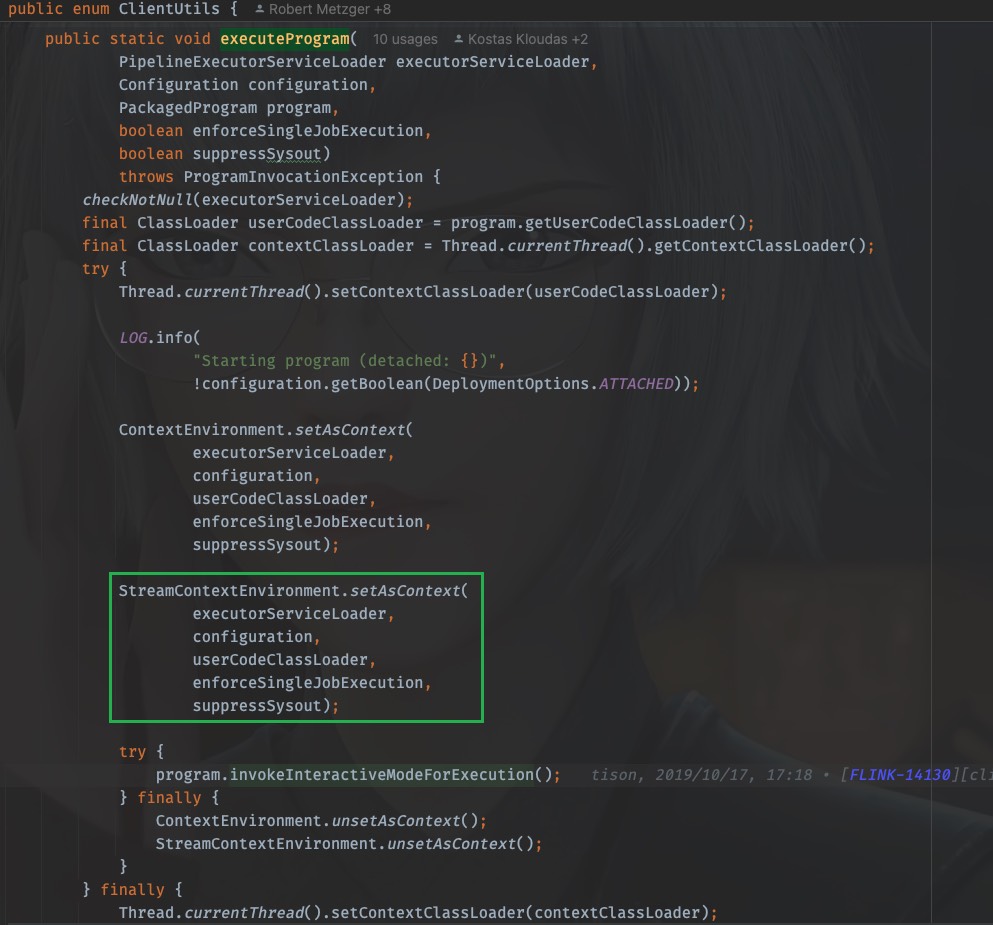993x925 pixels.
Task: Open the '10 usages' inlay hint
Action: [x=405, y=39]
